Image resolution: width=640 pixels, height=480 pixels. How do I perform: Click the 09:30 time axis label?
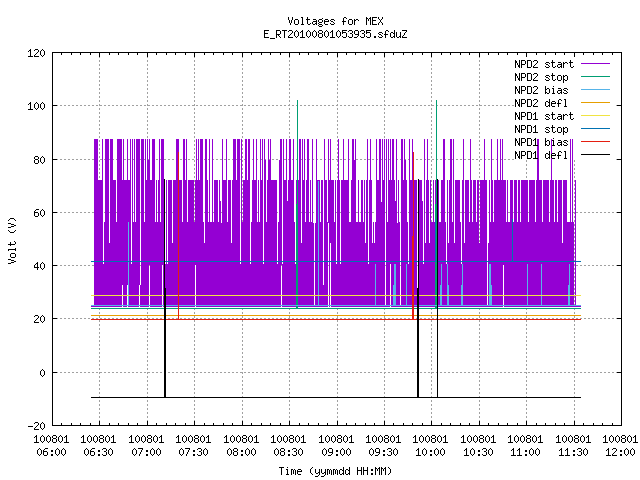(x=383, y=453)
